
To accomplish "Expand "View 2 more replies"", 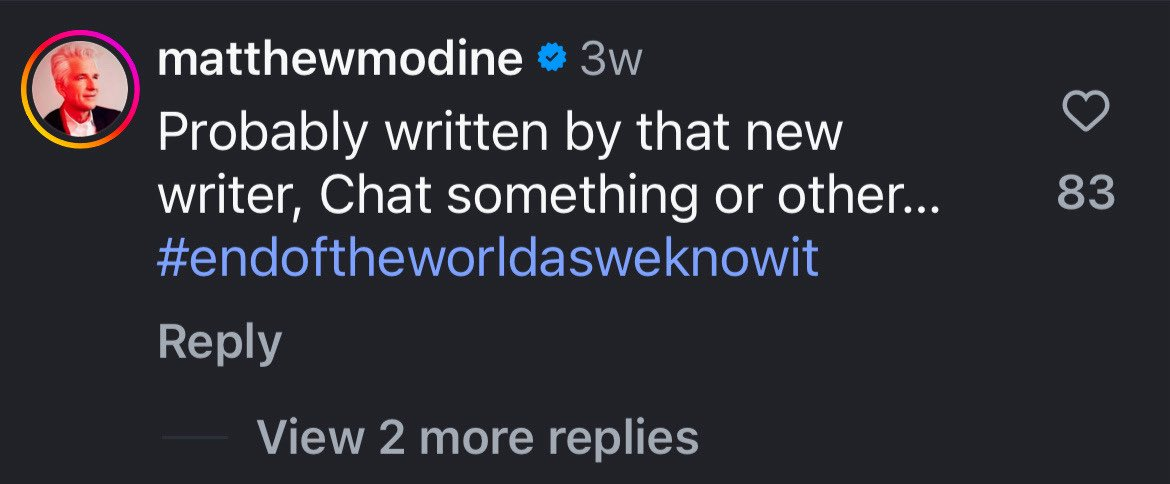I will [x=477, y=437].
